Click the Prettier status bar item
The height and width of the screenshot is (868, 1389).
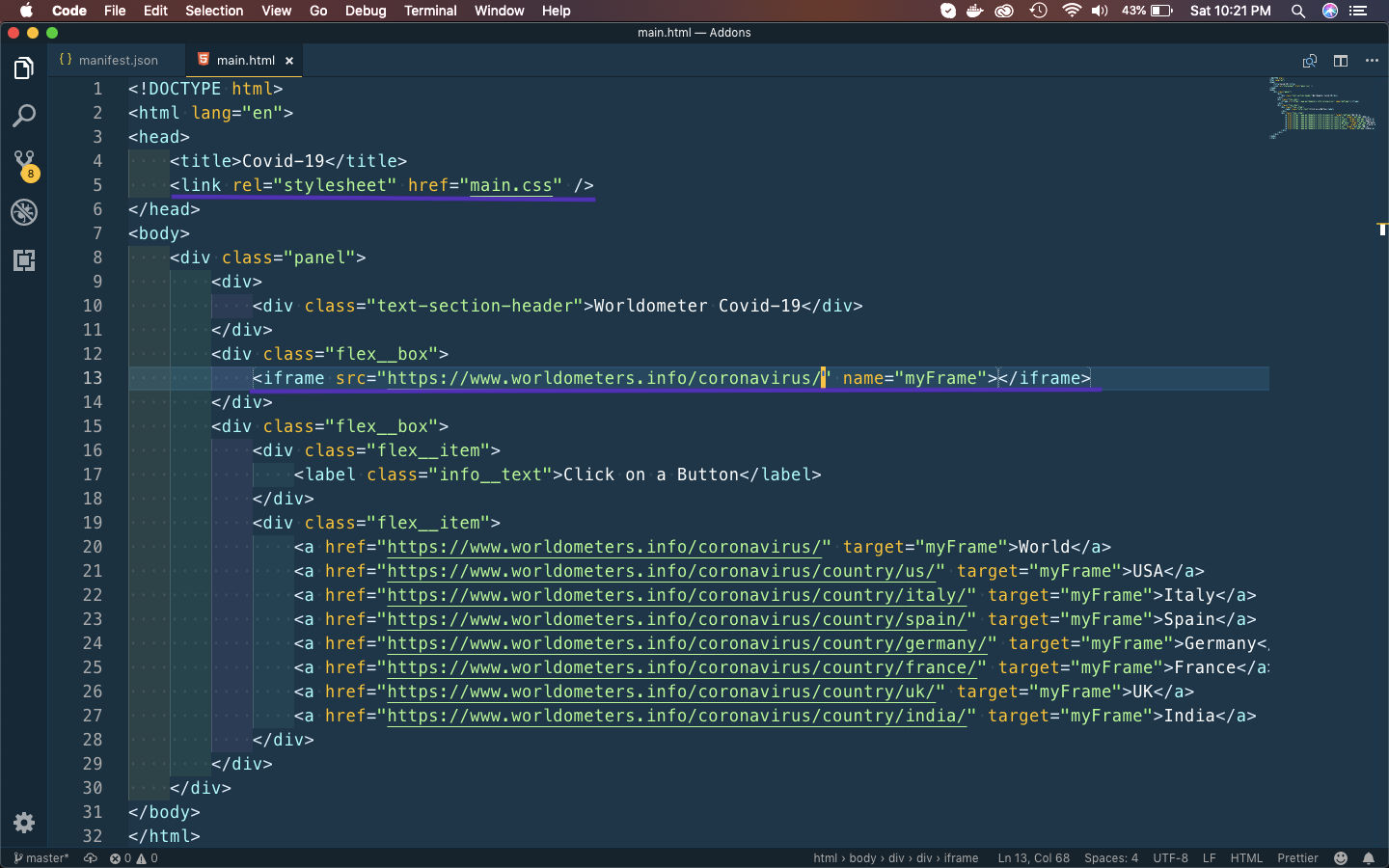click(x=1297, y=858)
